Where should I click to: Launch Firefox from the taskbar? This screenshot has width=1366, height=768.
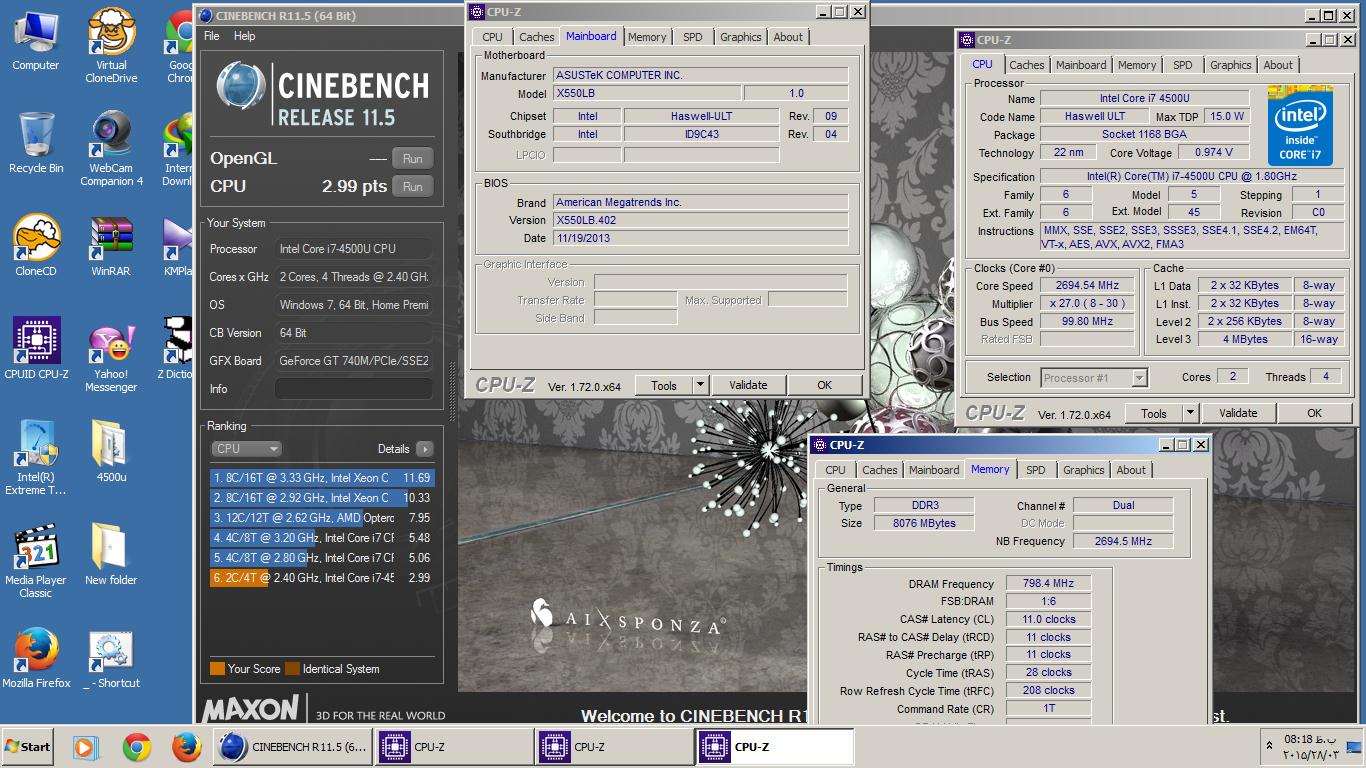pyautogui.click(x=187, y=747)
